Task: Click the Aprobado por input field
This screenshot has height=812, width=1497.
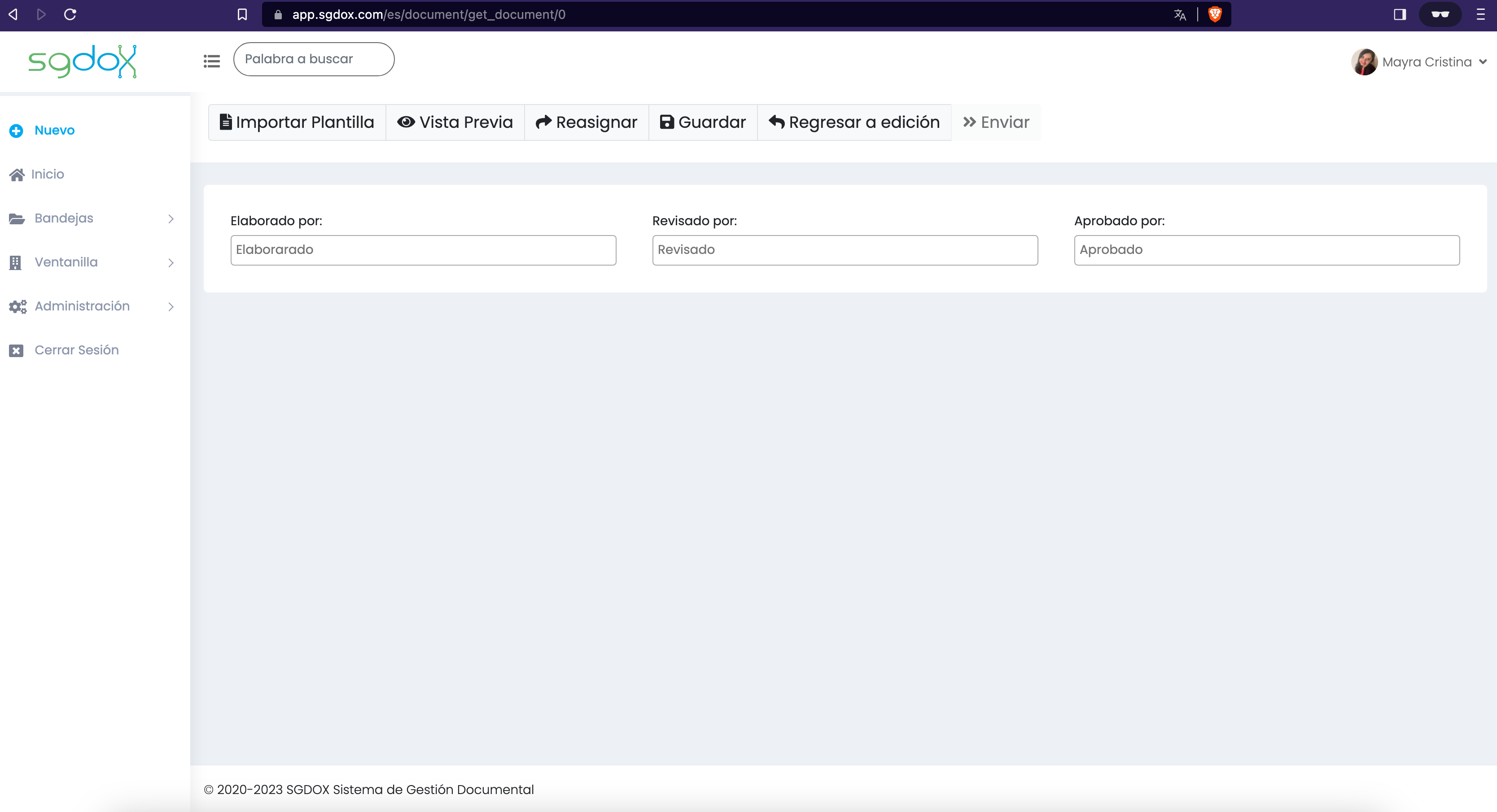Action: (1267, 250)
